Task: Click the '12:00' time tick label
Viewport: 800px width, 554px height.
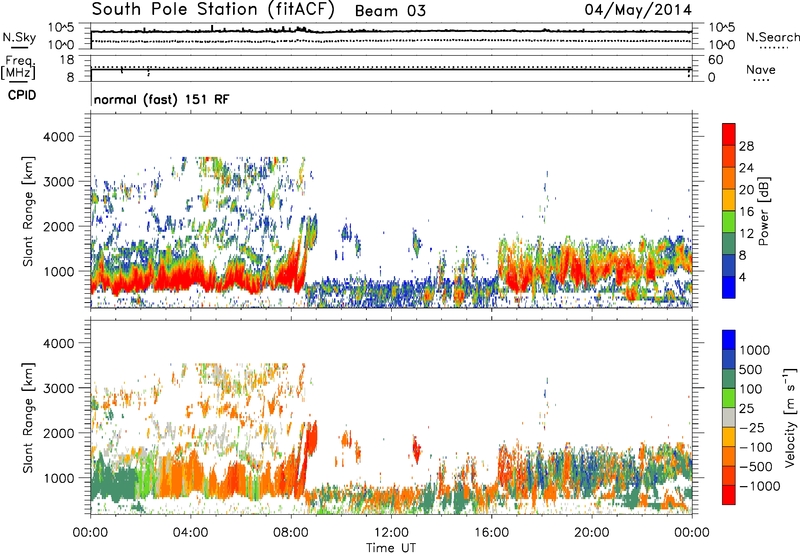Action: [x=391, y=533]
